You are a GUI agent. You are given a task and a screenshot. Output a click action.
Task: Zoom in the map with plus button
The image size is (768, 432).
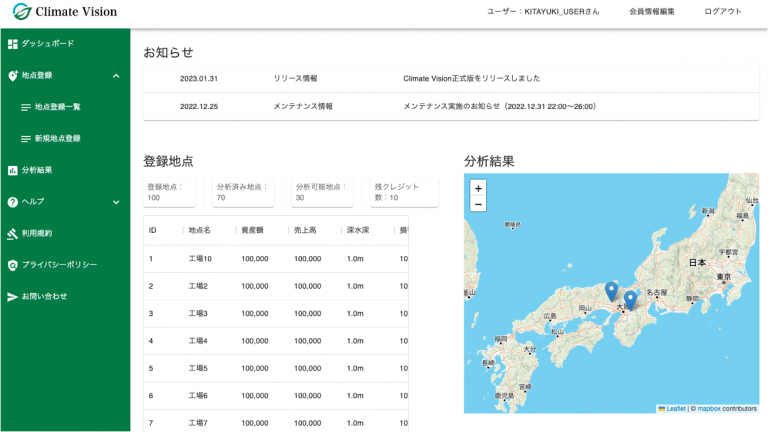point(478,188)
